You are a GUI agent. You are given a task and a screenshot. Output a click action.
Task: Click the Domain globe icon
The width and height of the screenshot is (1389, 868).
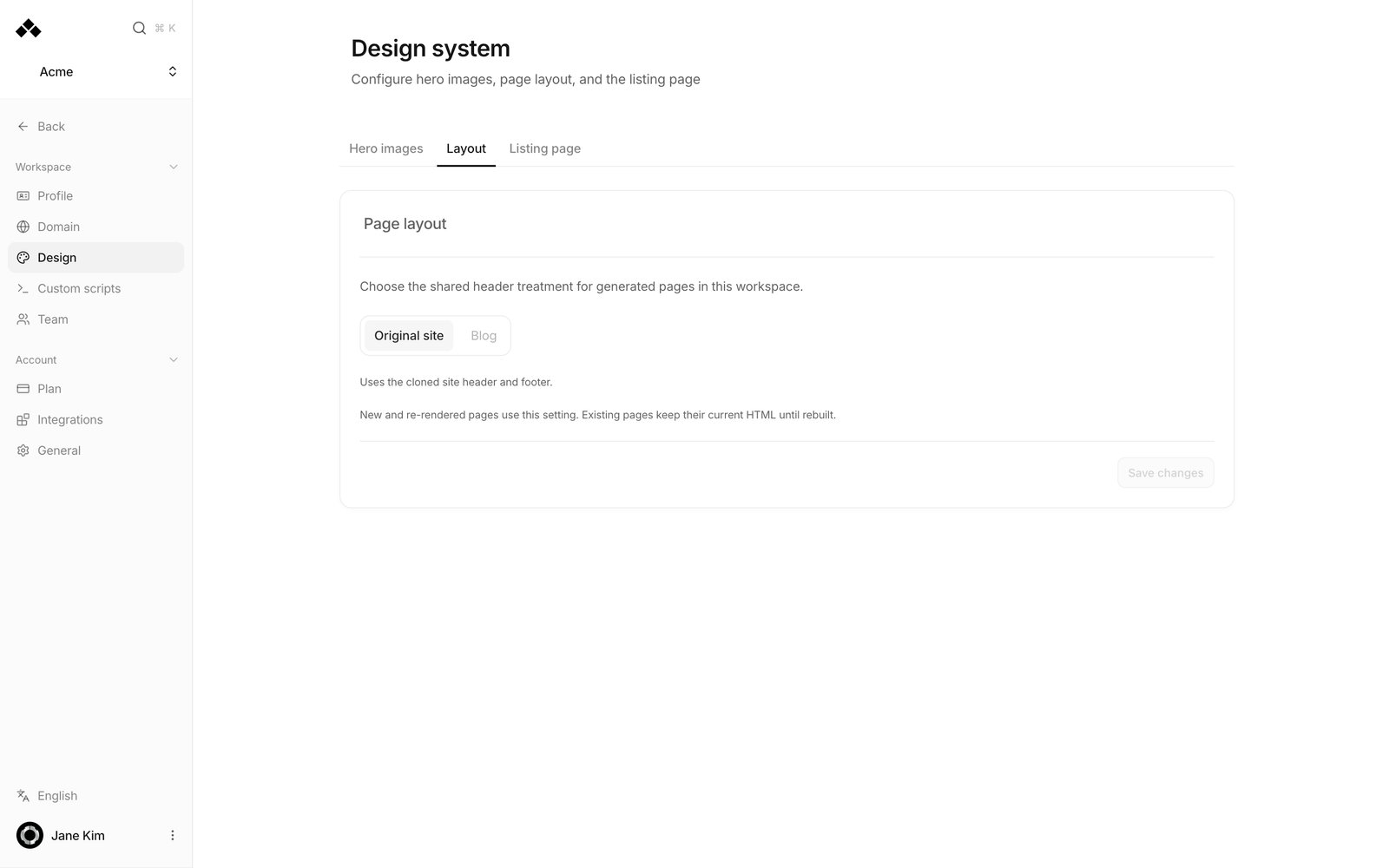[23, 227]
